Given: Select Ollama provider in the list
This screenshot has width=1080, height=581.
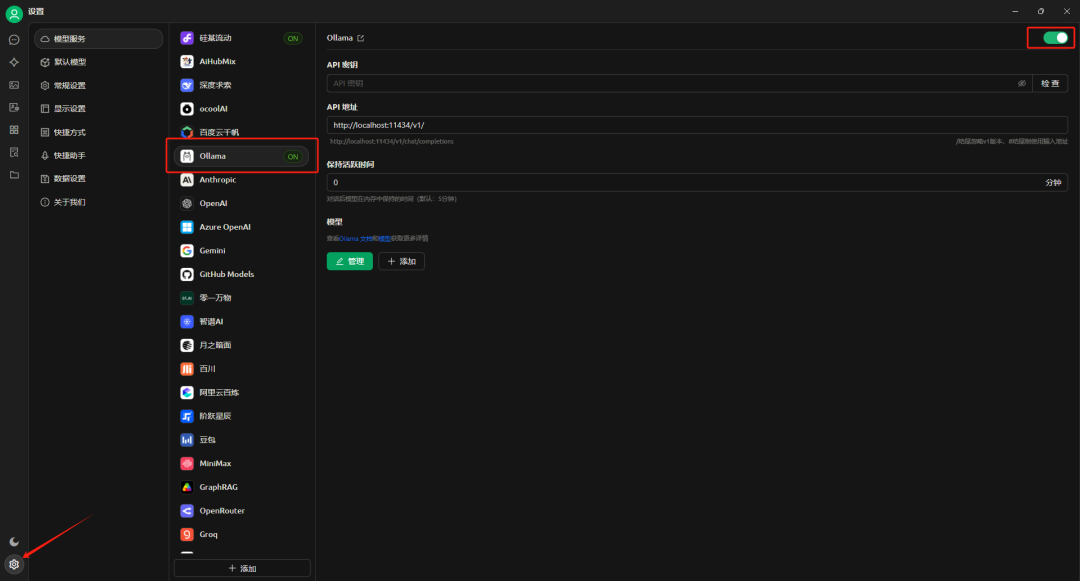Looking at the screenshot, I should (x=241, y=156).
